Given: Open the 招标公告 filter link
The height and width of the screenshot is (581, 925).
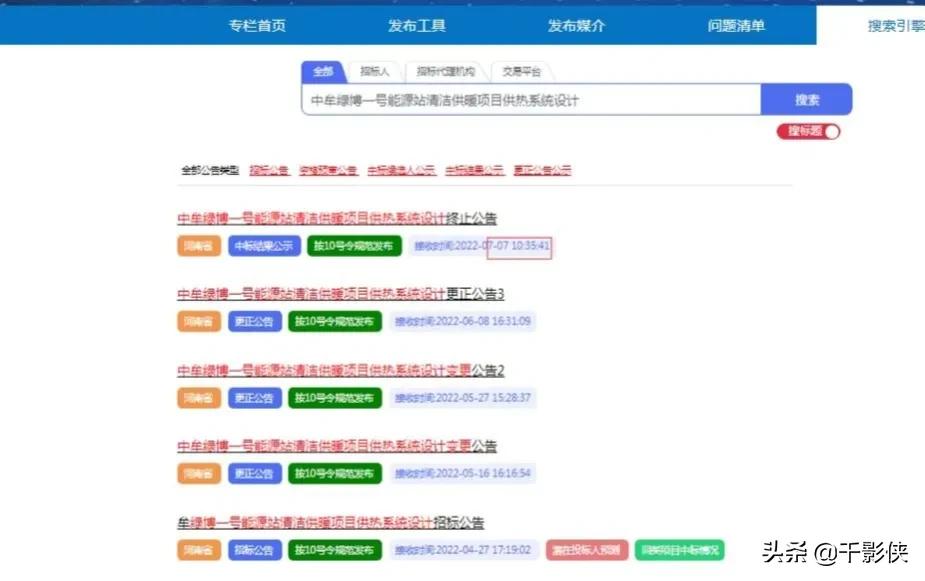Looking at the screenshot, I should click(x=271, y=169).
